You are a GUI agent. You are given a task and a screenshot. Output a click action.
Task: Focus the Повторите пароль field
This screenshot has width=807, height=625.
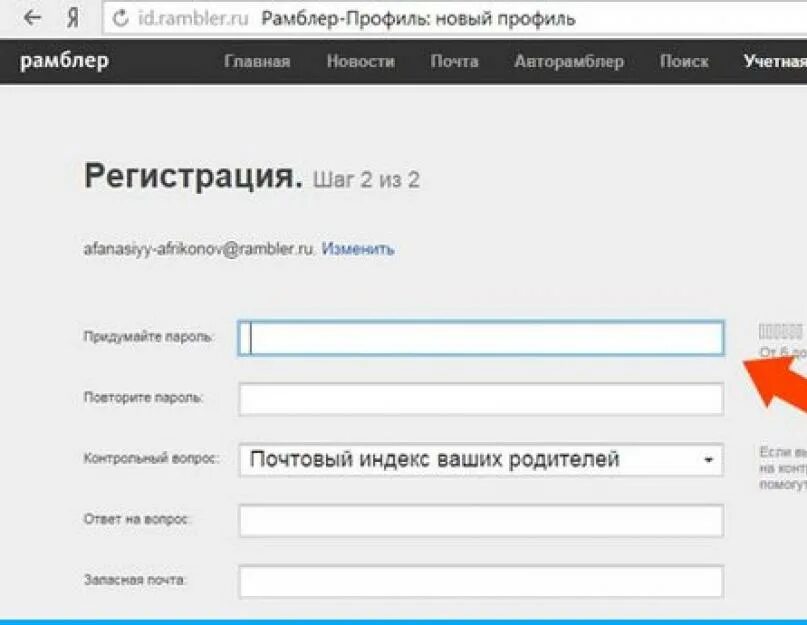click(481, 399)
